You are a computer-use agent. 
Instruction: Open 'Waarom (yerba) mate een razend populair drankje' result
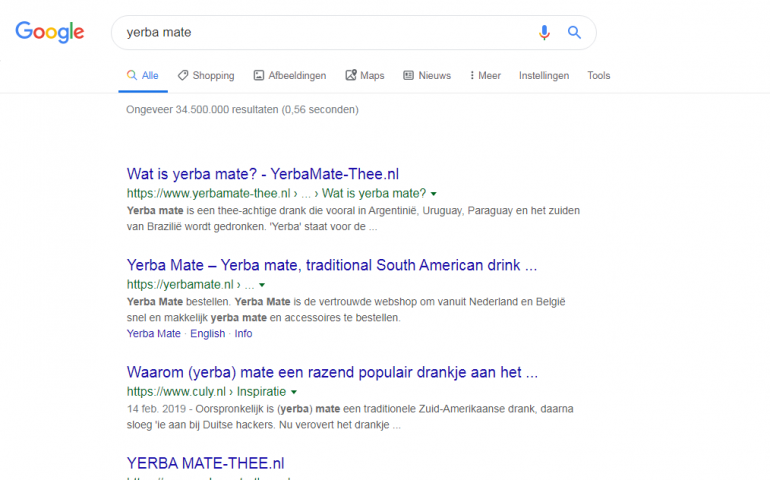332,372
